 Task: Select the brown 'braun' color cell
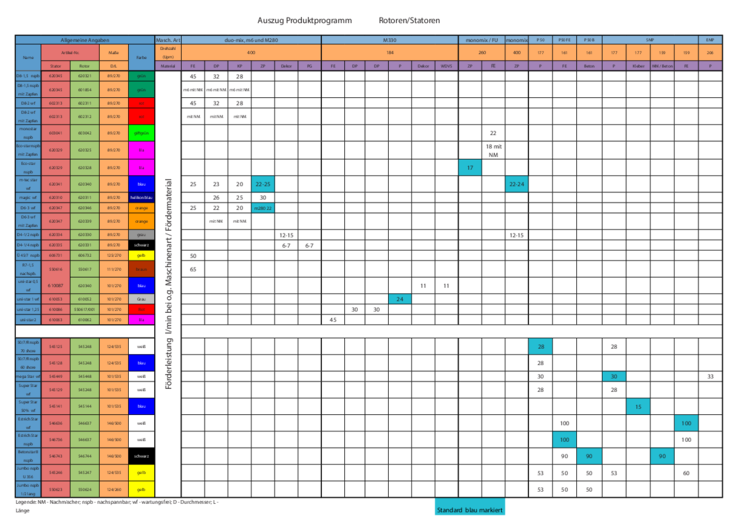click(142, 270)
